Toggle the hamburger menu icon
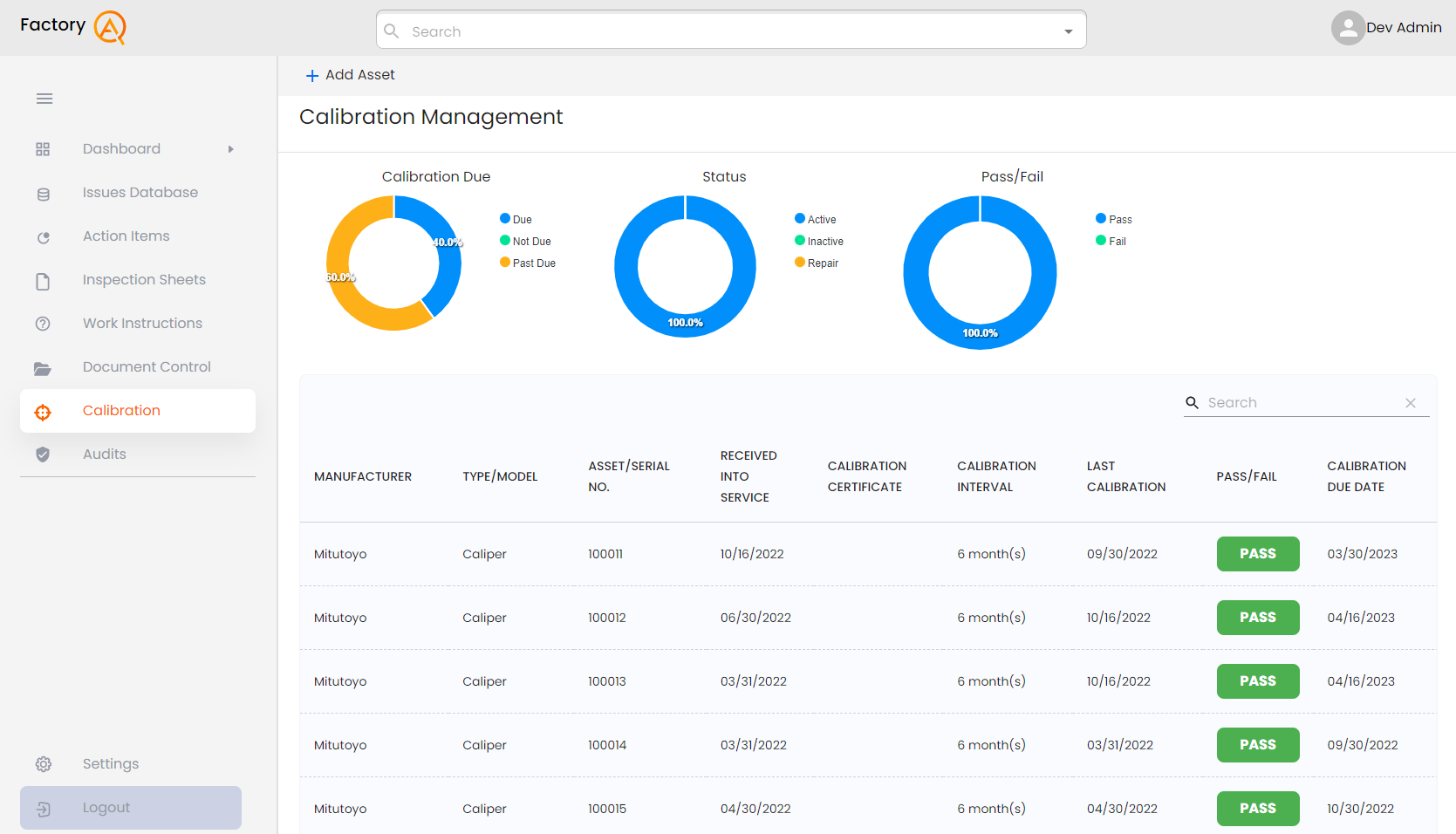This screenshot has width=1456, height=834. point(44,99)
